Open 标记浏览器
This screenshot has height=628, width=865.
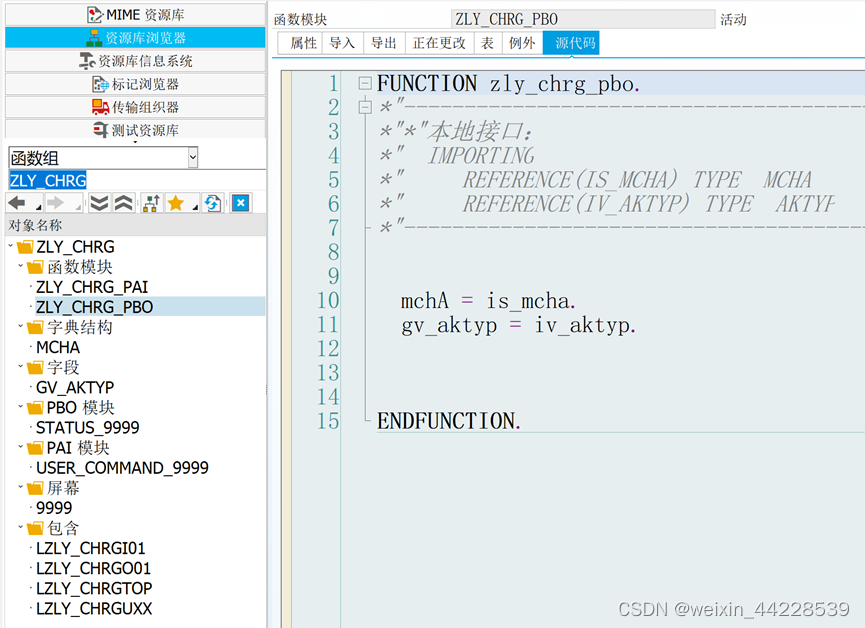click(x=136, y=84)
